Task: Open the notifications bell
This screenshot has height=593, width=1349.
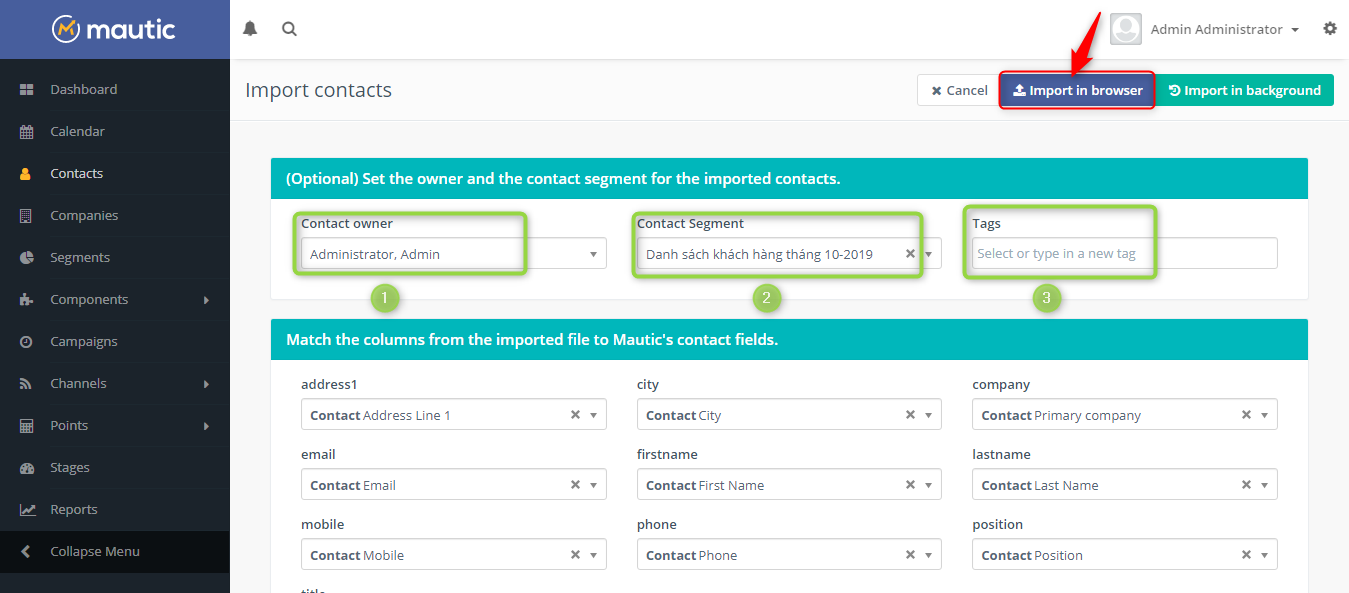Action: [x=249, y=28]
